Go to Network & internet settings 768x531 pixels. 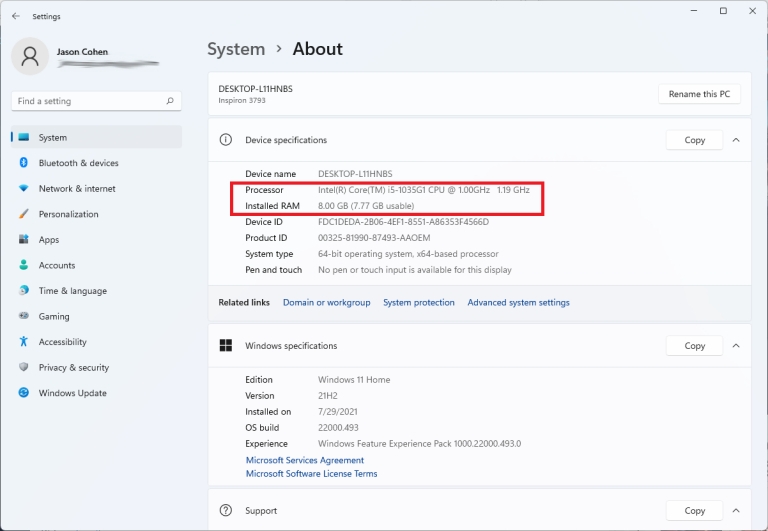pyautogui.click(x=96, y=188)
